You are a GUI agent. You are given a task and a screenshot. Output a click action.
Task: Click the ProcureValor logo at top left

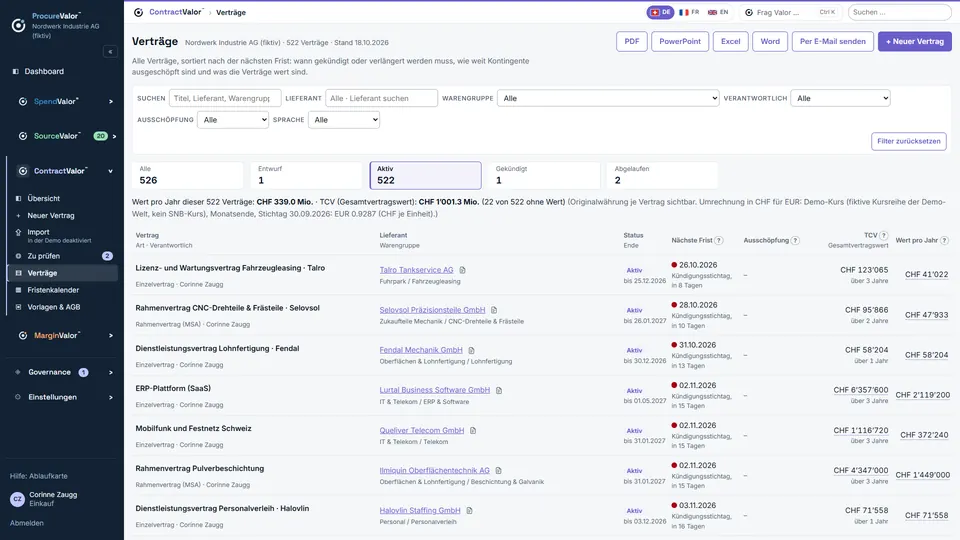coord(18,25)
